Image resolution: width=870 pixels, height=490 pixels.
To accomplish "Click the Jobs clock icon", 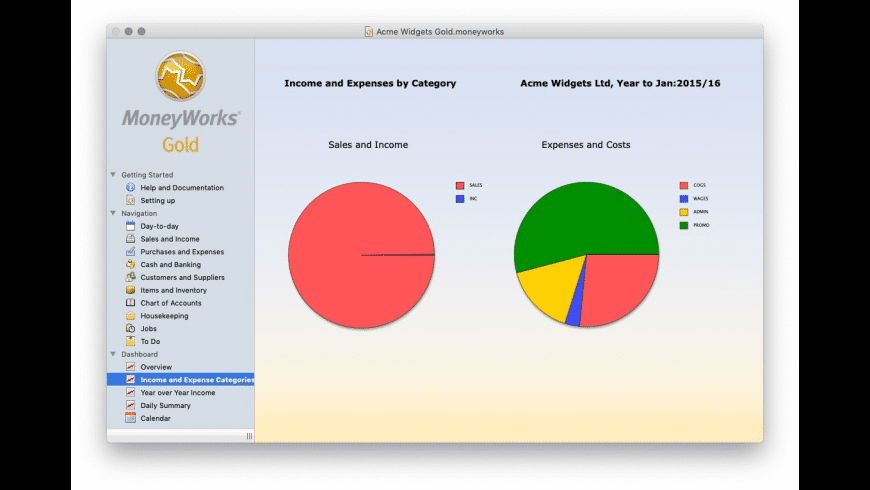I will tap(130, 329).
